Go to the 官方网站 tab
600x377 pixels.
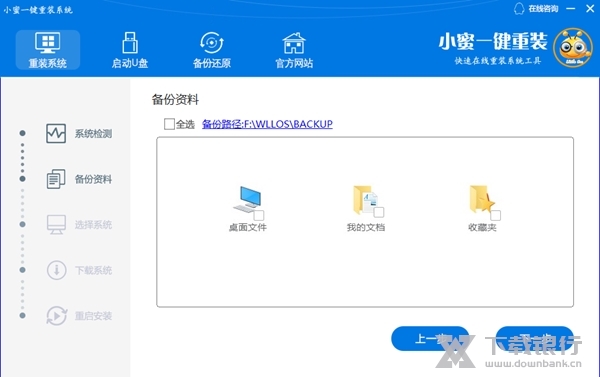coord(294,50)
